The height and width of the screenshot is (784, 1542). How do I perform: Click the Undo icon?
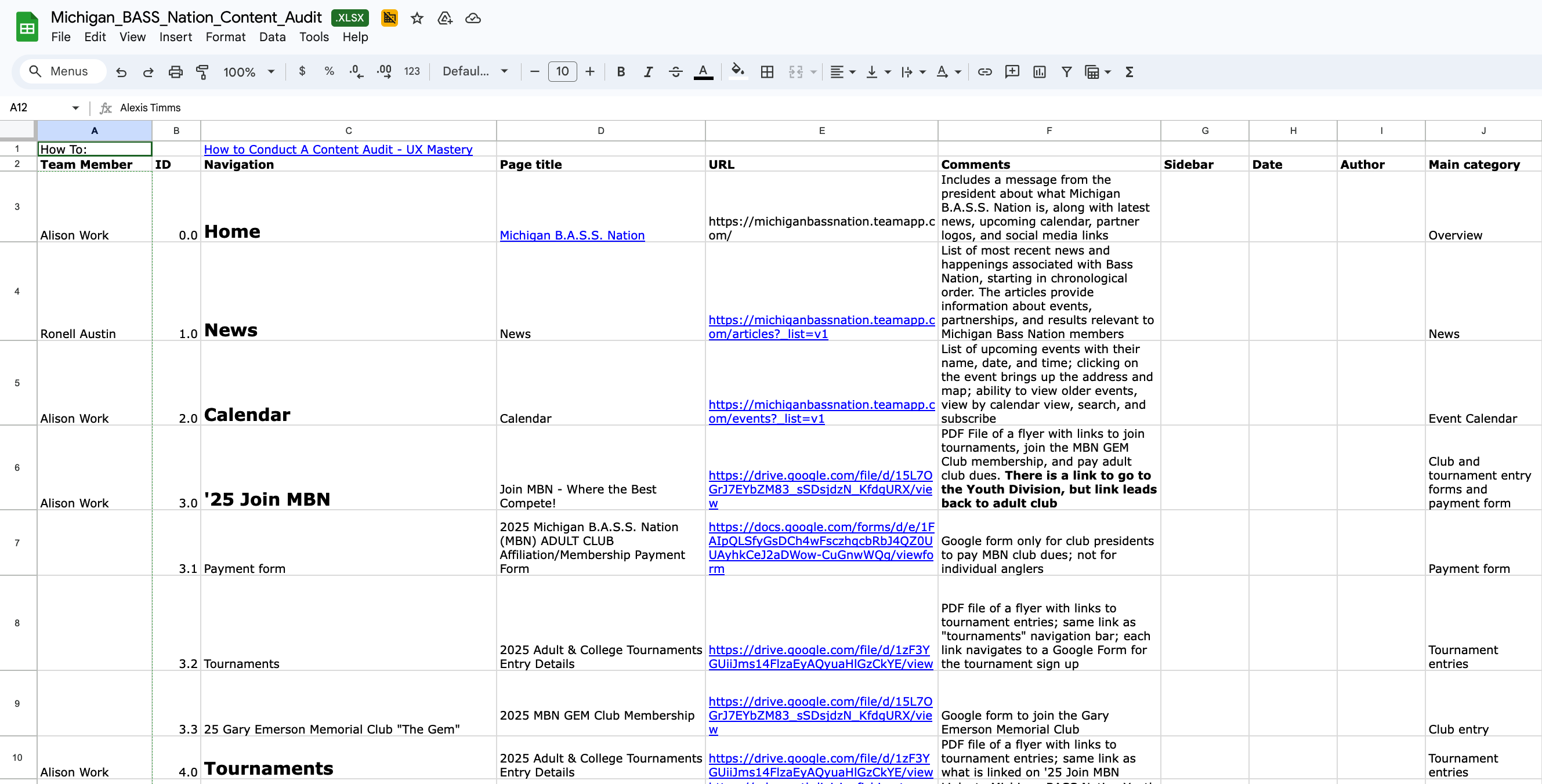121,72
